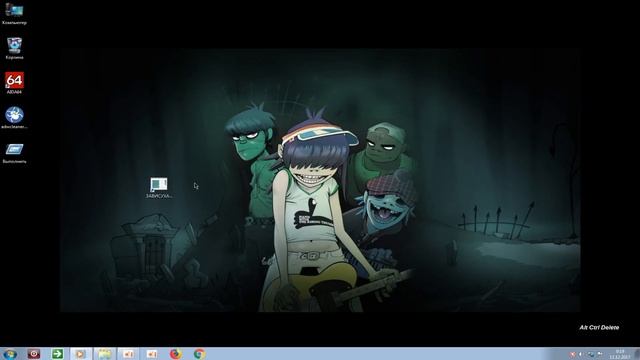The width and height of the screenshot is (640, 360).
Task: Open the red camera app in taskbar
Action: coord(34,354)
